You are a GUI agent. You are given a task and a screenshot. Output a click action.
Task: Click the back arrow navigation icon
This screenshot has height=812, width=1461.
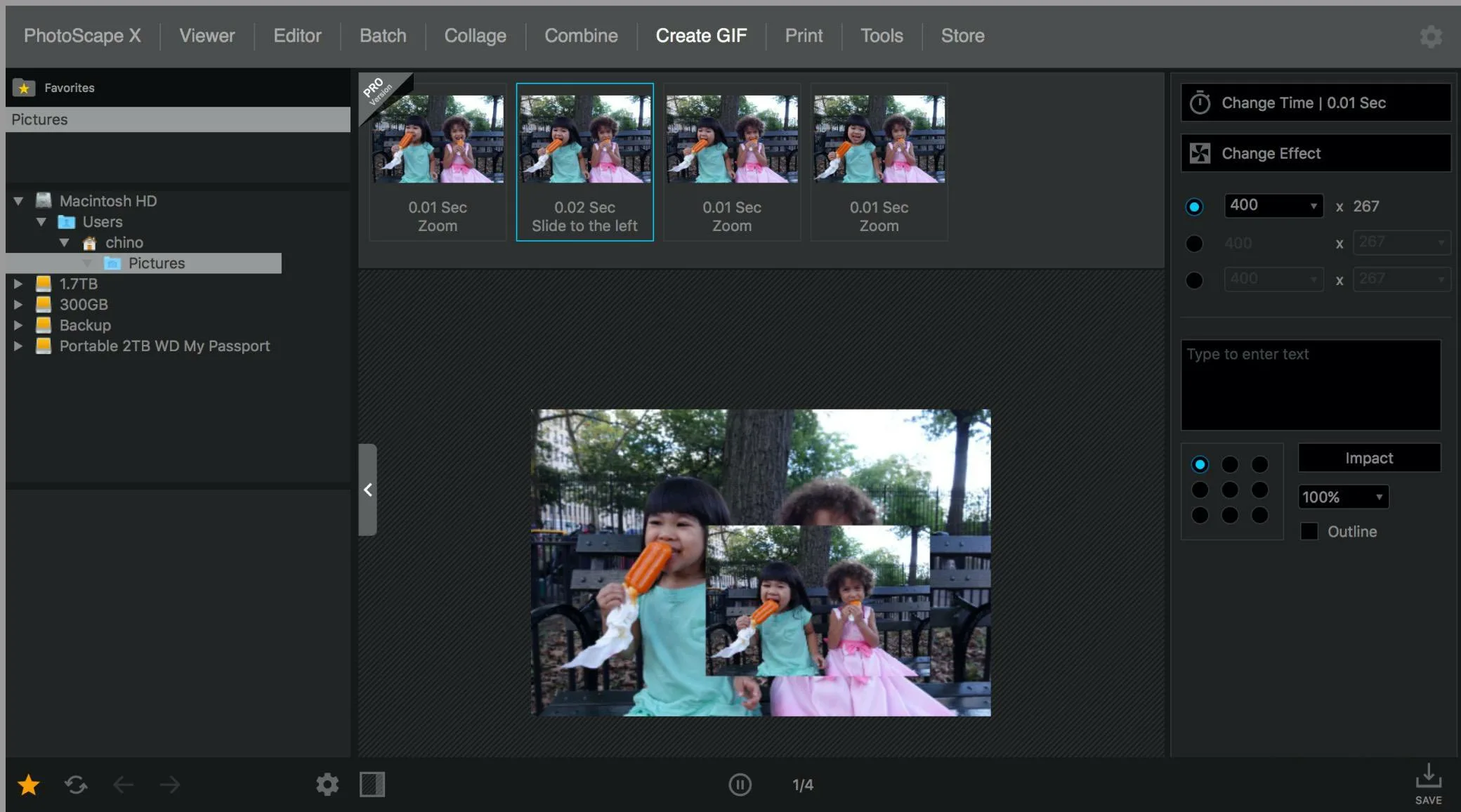[x=124, y=785]
